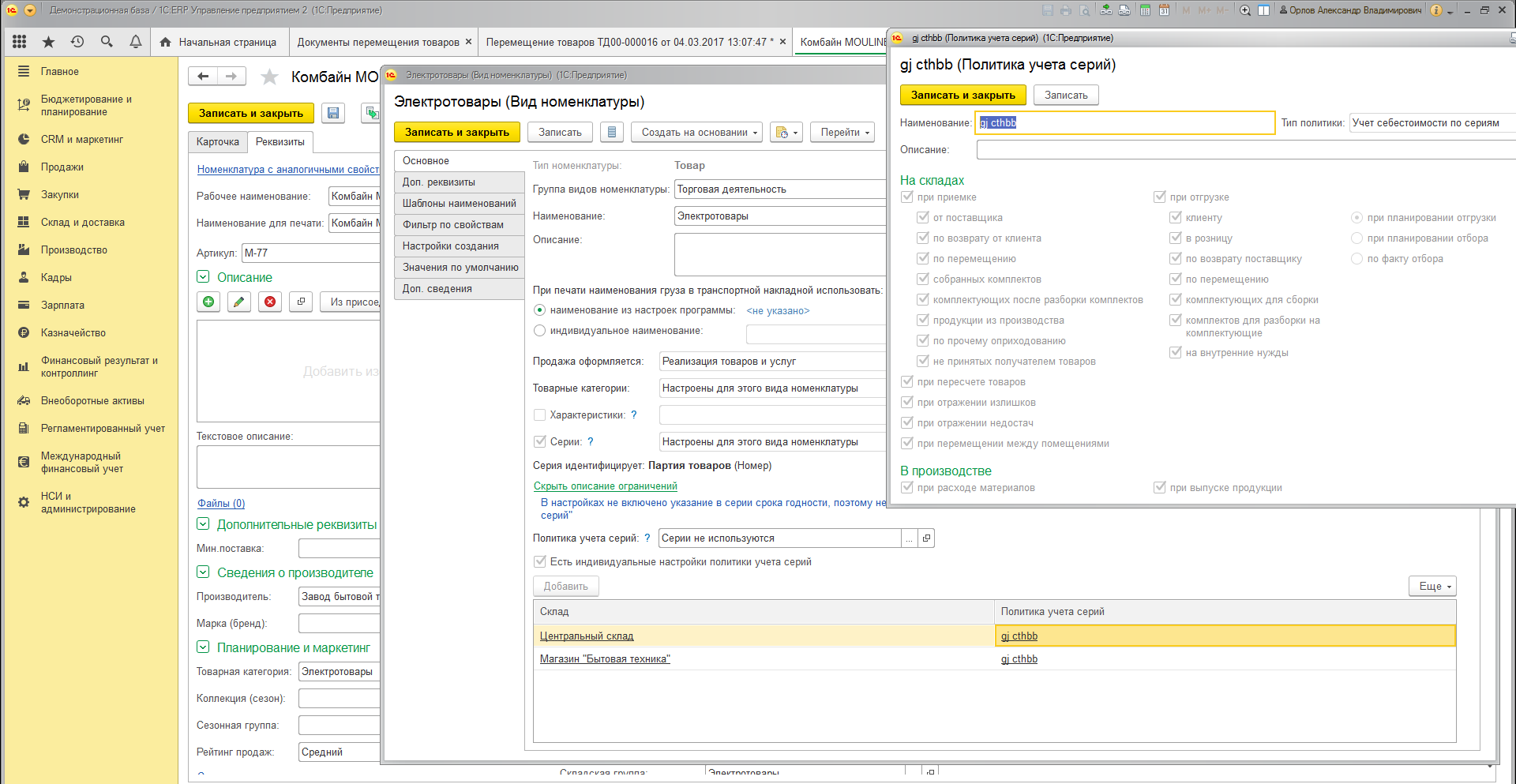Open Фильтр по свойствам section

[453, 225]
